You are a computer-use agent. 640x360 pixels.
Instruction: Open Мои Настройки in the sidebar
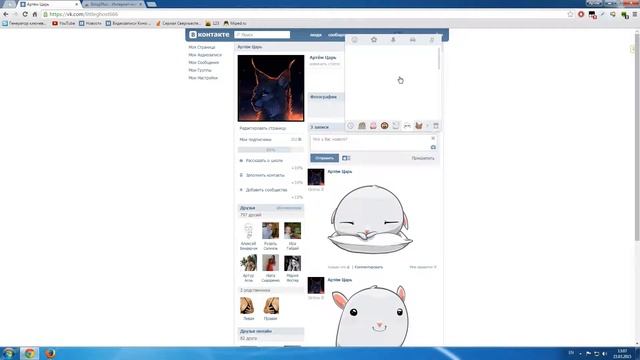pos(203,78)
